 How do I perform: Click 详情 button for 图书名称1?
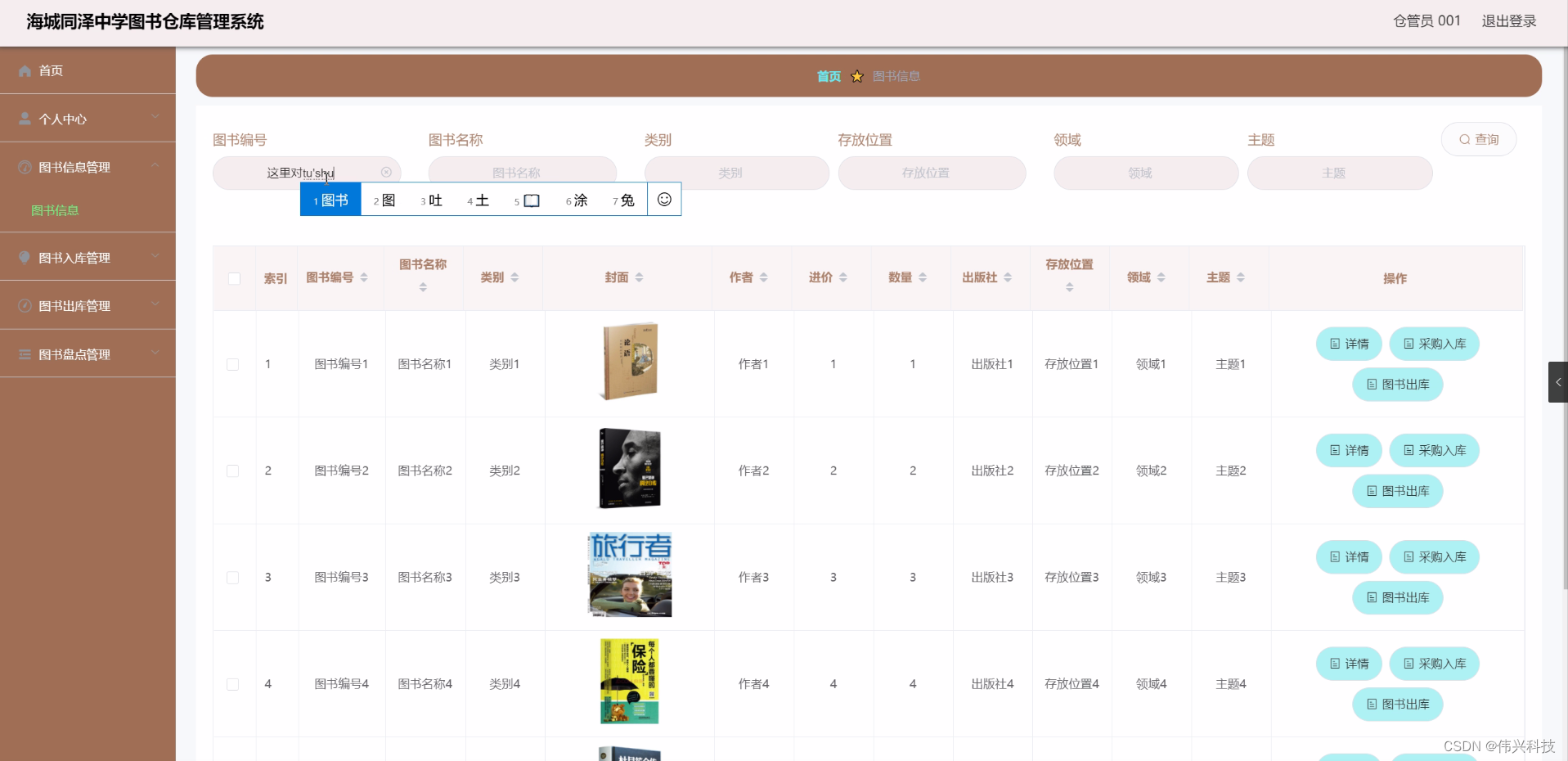pos(1348,344)
